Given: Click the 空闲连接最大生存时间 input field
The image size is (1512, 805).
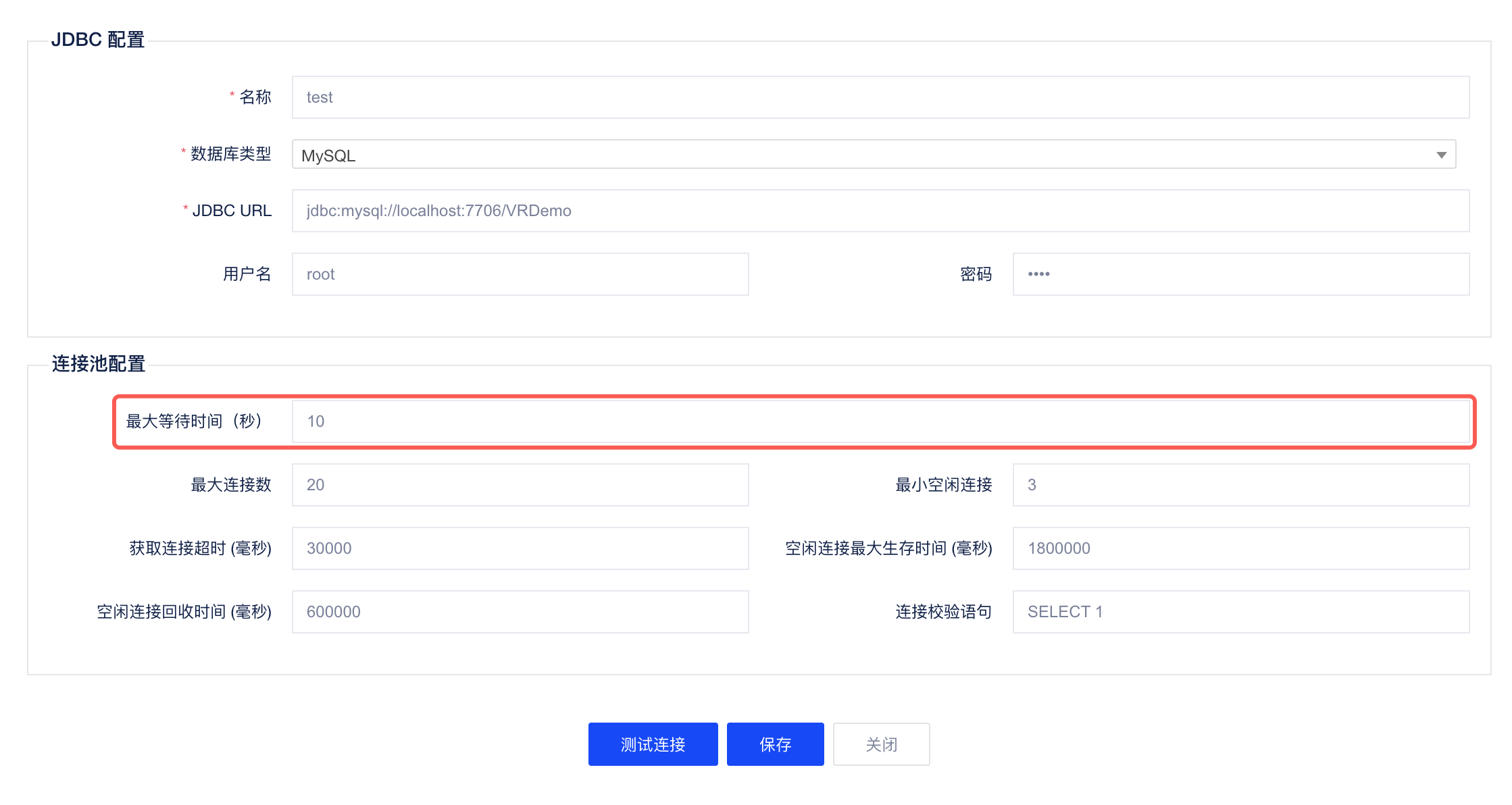Looking at the screenshot, I should coord(1240,548).
